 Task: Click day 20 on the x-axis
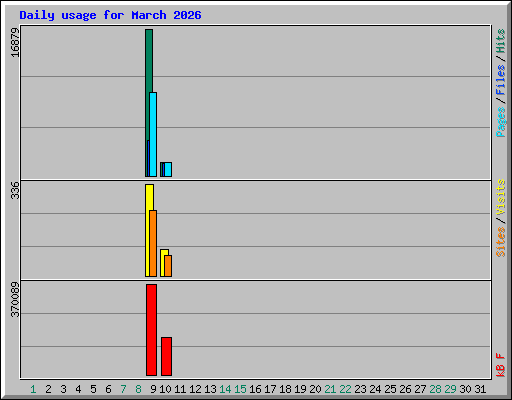click(x=315, y=389)
